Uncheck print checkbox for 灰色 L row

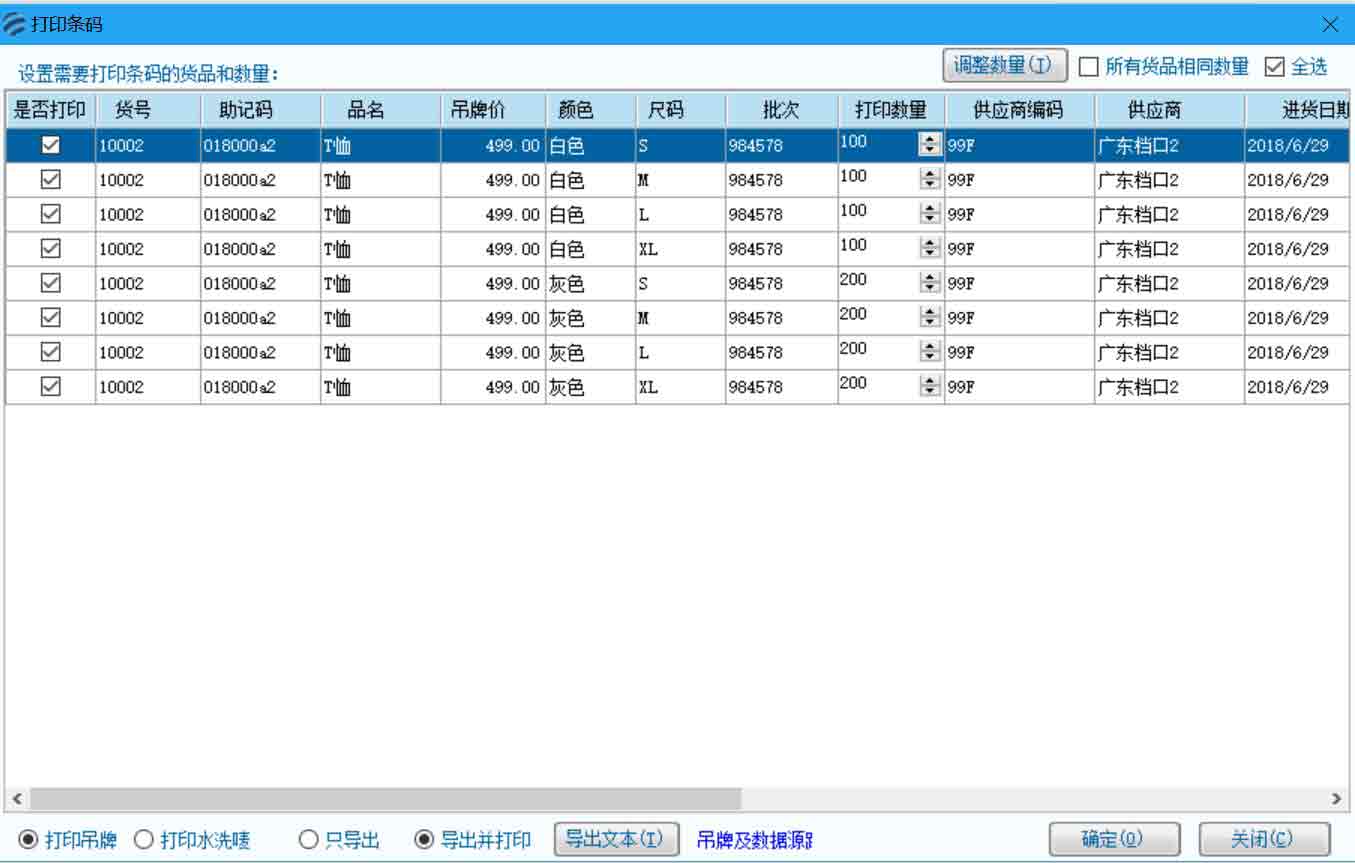50,352
